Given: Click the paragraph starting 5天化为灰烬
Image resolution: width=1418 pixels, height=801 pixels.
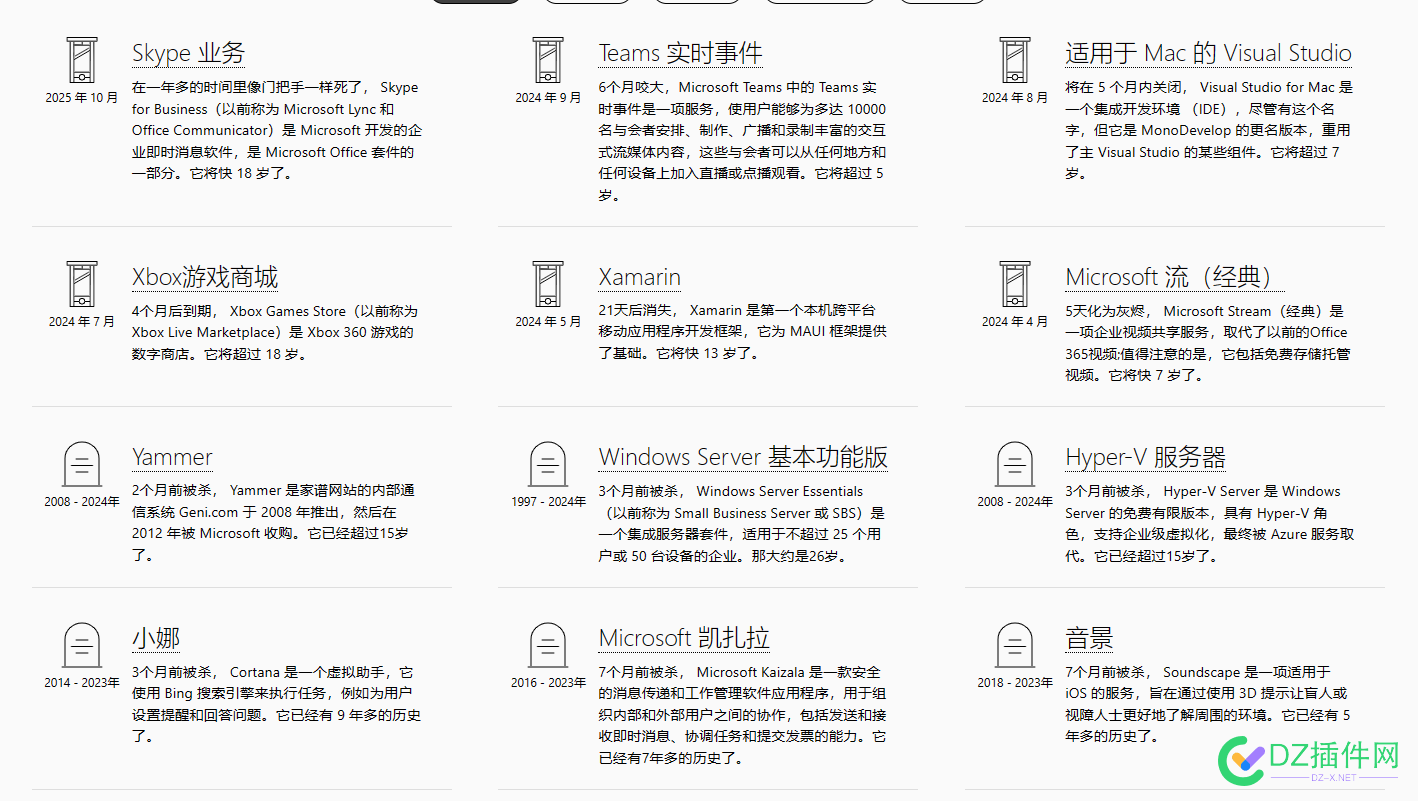Looking at the screenshot, I should pos(1207,343).
